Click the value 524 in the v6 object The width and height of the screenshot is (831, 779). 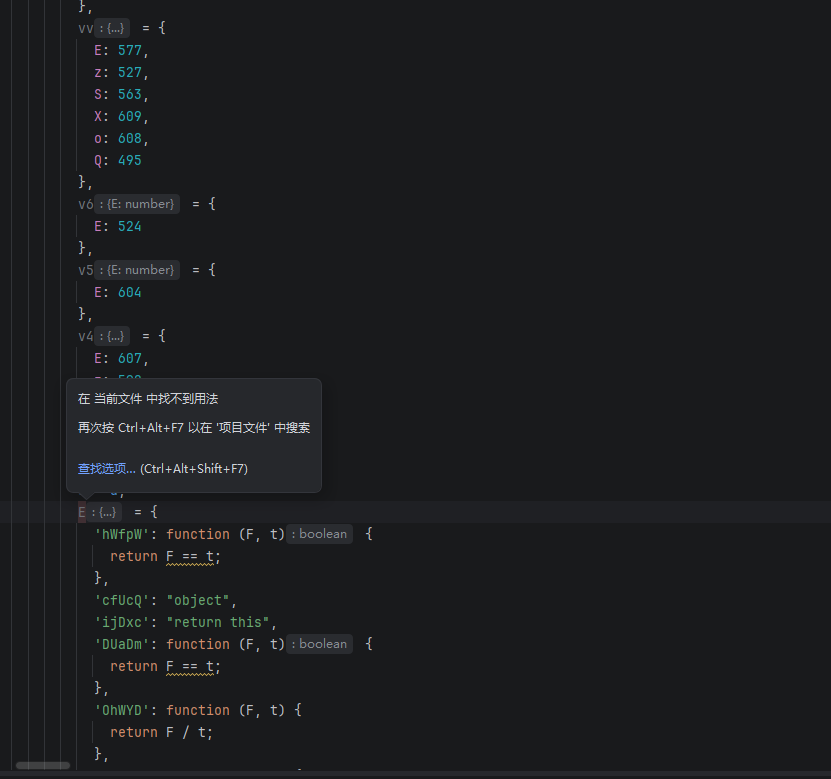pos(130,226)
